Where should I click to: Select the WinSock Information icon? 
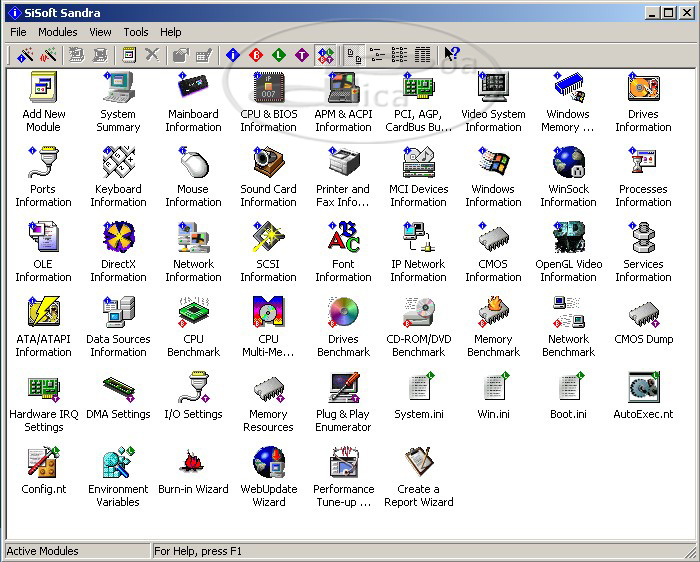568,164
